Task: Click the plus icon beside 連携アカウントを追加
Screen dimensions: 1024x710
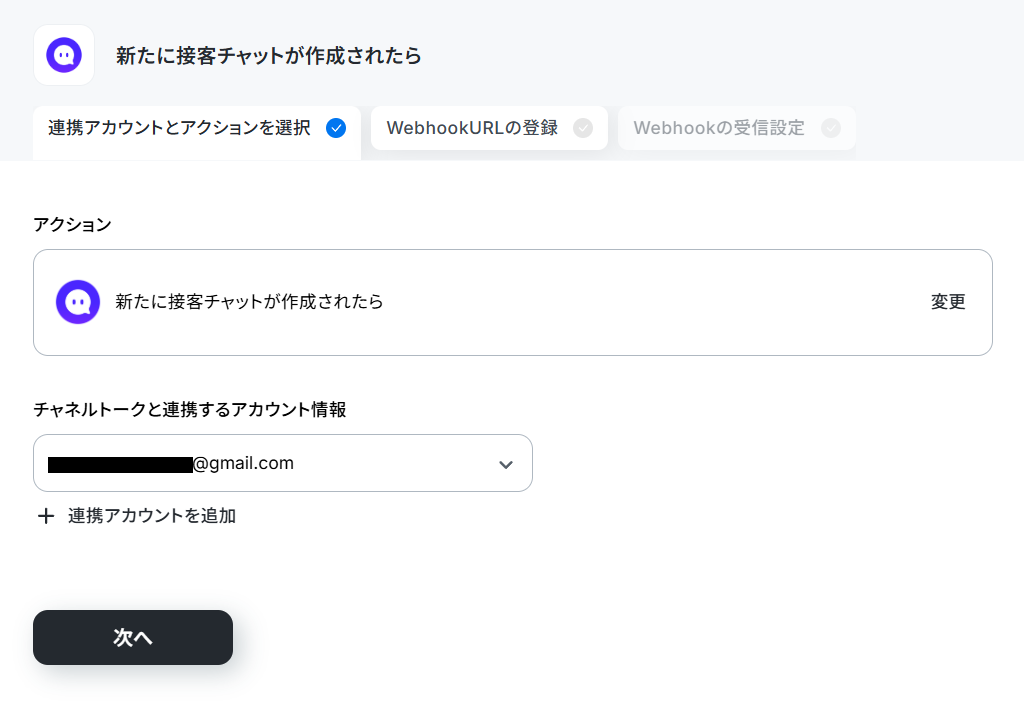Action: [x=46, y=517]
